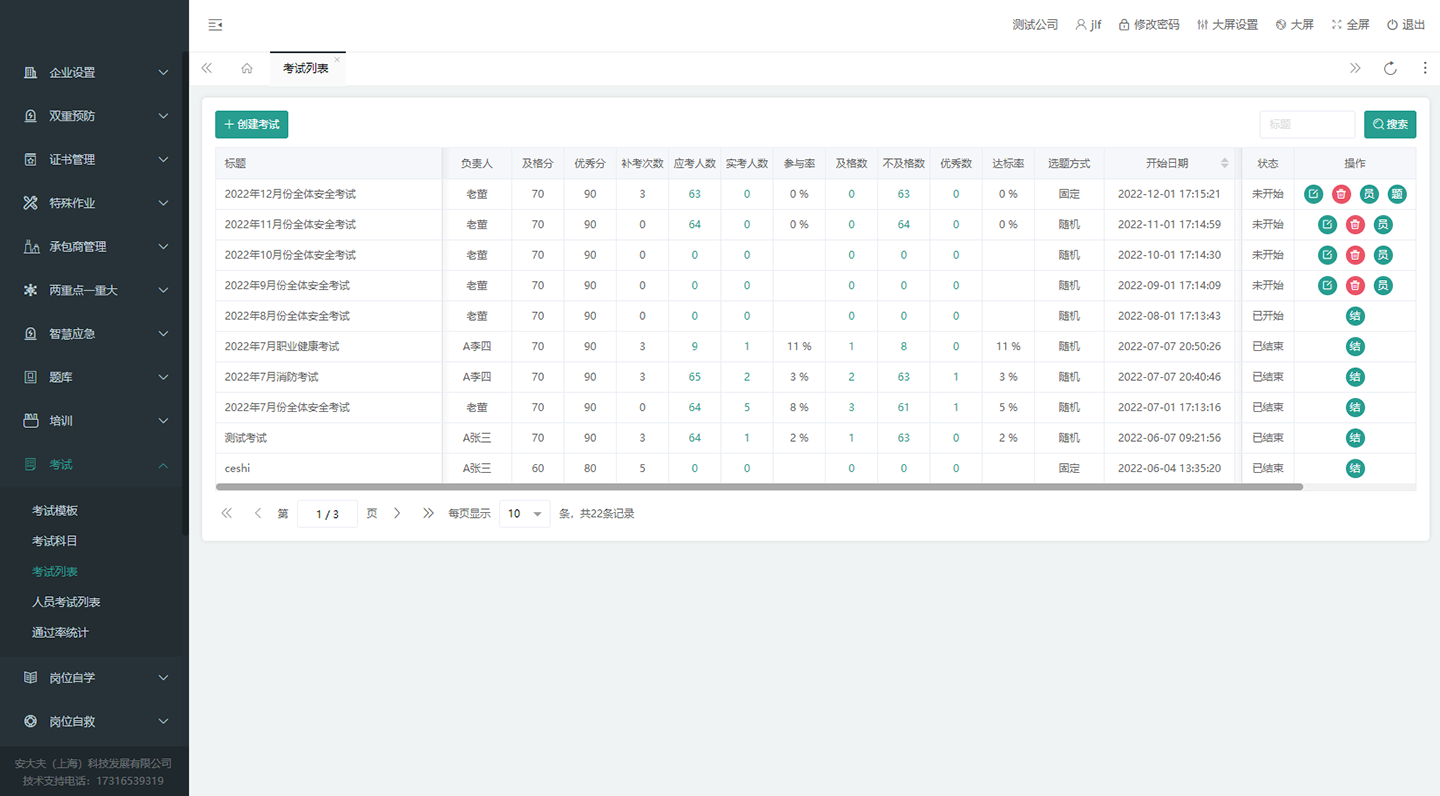Collapse the 考试 menu

(94, 464)
